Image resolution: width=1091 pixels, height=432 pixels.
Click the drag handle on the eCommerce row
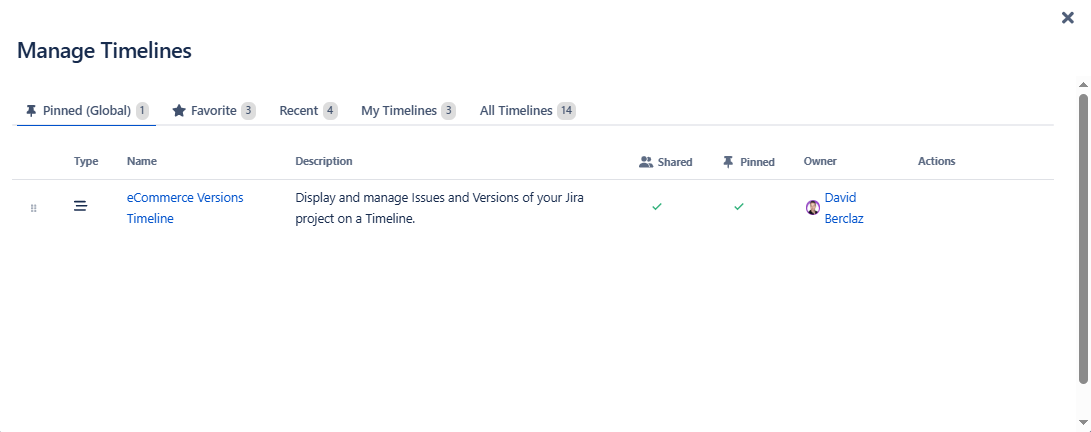pyautogui.click(x=33, y=208)
